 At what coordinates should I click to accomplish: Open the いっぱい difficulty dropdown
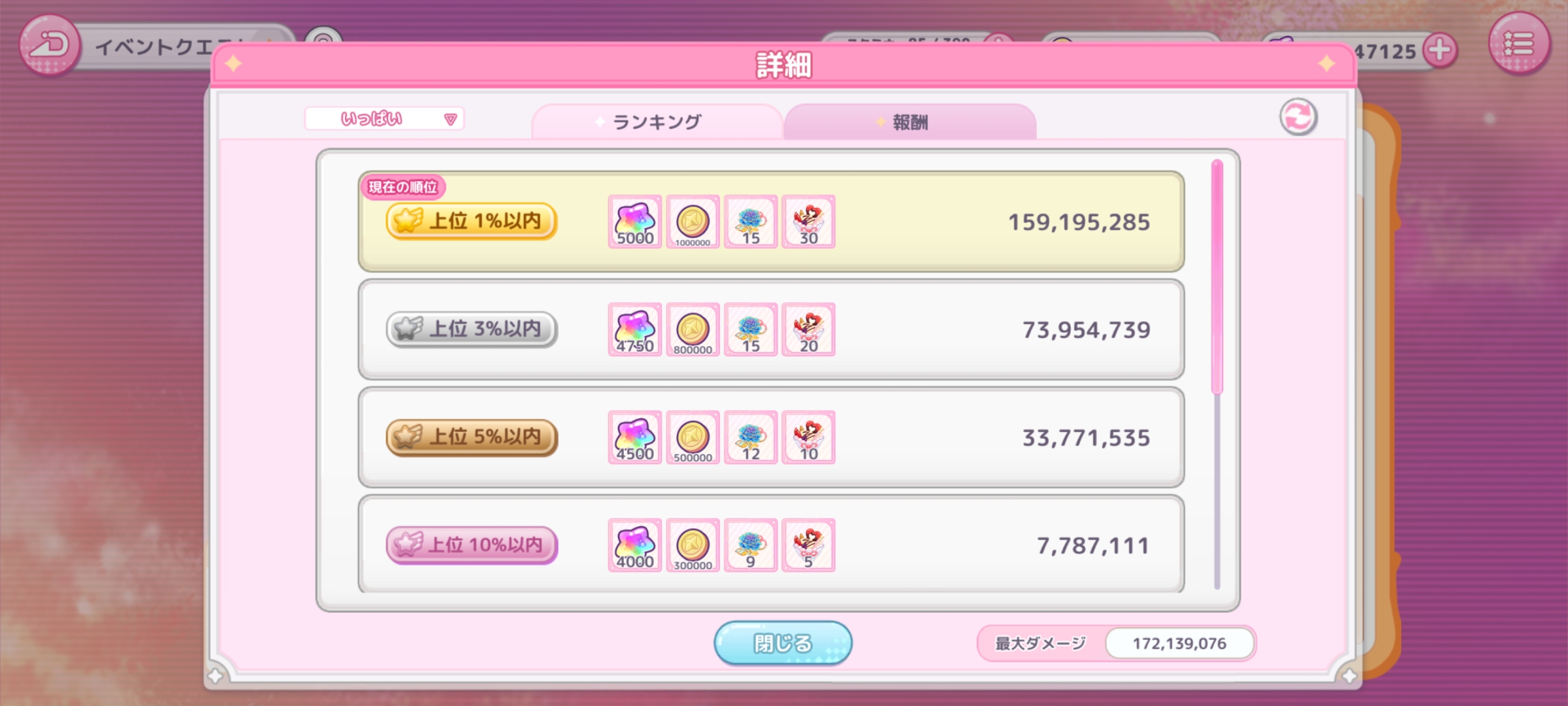tap(384, 119)
